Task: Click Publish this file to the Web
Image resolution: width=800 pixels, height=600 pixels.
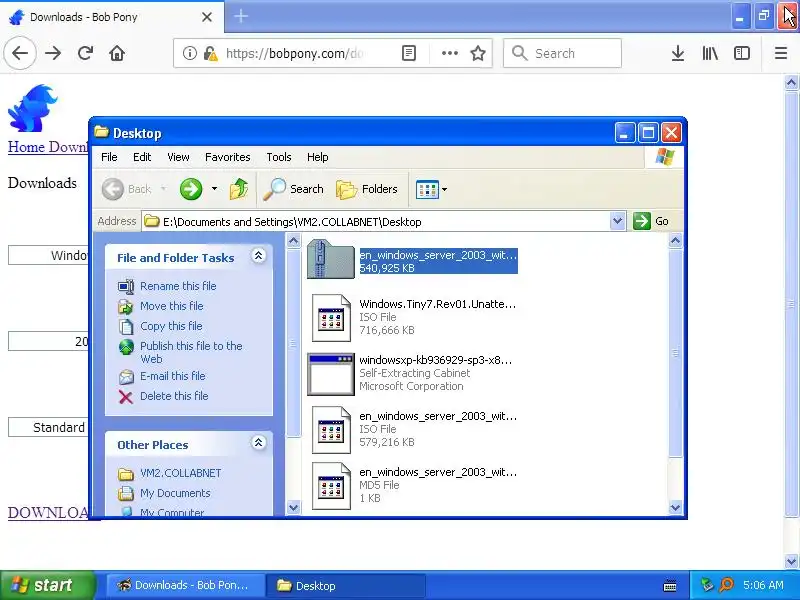Action: click(x=191, y=352)
